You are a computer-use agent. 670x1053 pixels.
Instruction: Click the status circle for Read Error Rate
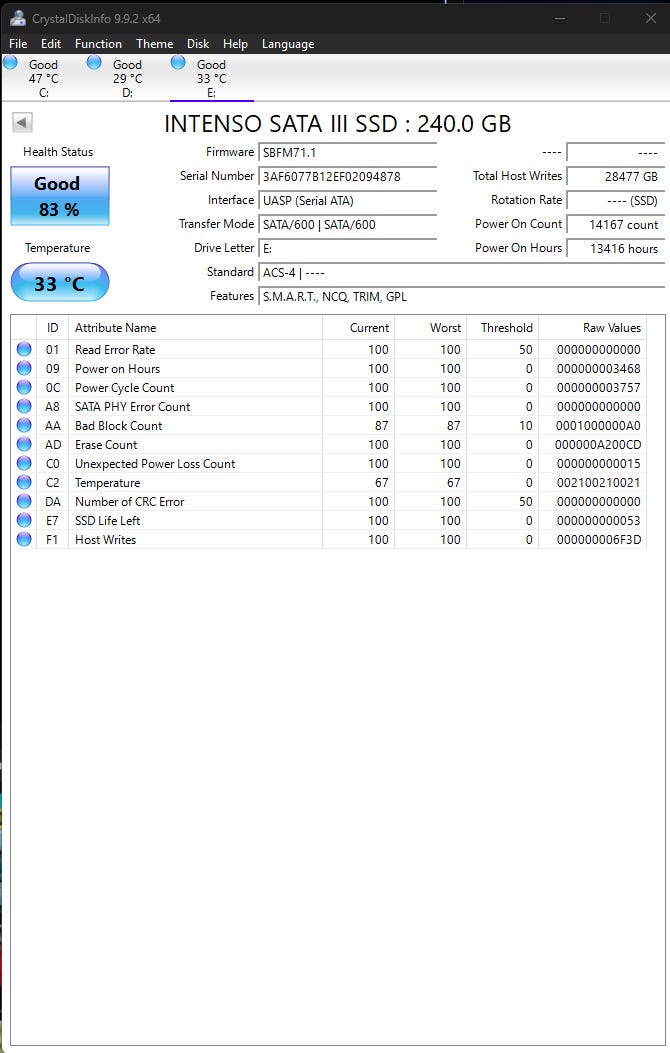pos(24,349)
